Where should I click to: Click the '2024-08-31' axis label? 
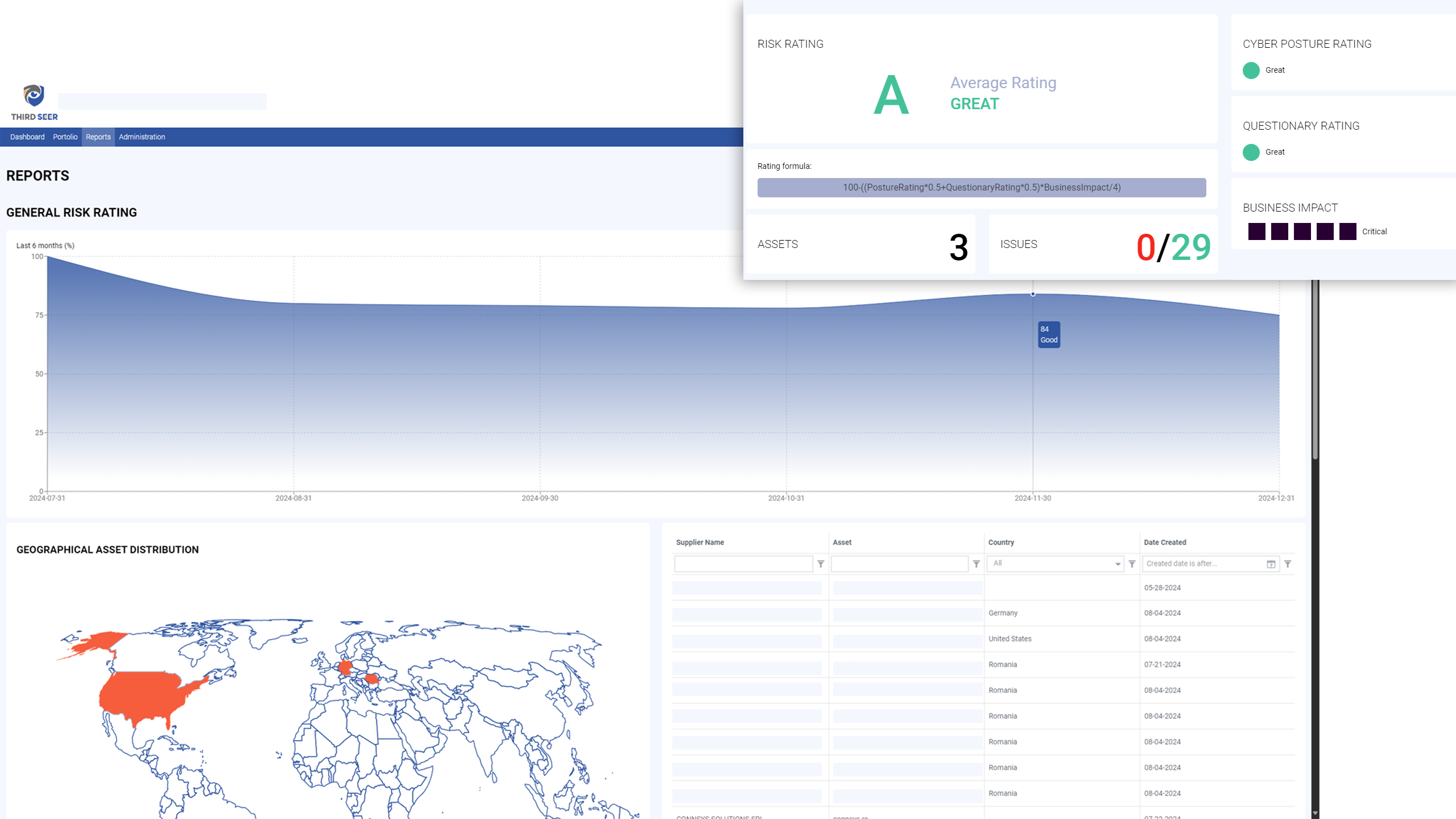click(293, 498)
